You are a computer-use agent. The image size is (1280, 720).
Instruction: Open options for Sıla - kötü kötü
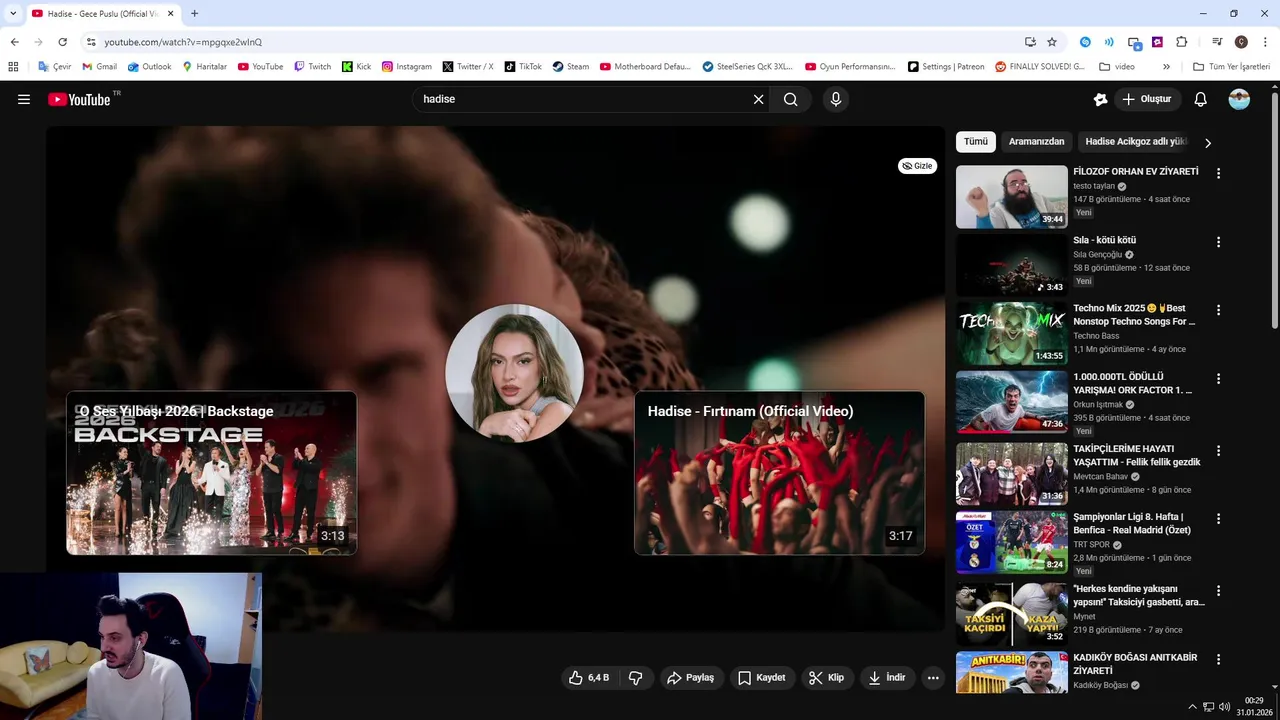[1218, 242]
